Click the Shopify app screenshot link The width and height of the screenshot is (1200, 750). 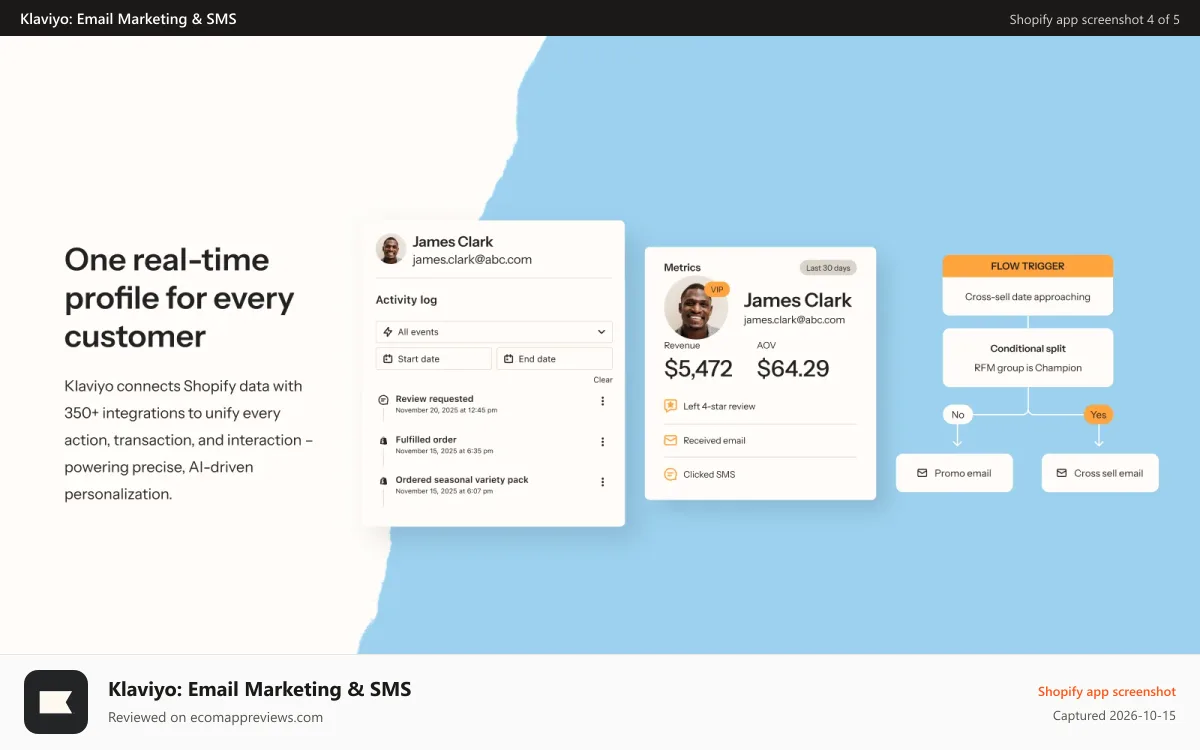tap(1107, 692)
